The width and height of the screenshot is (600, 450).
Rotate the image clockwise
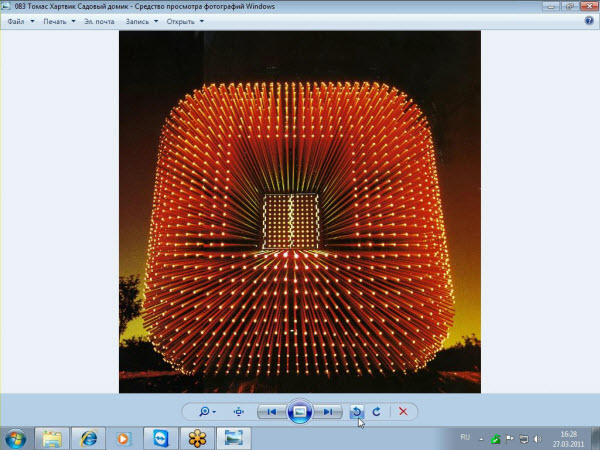[x=376, y=411]
